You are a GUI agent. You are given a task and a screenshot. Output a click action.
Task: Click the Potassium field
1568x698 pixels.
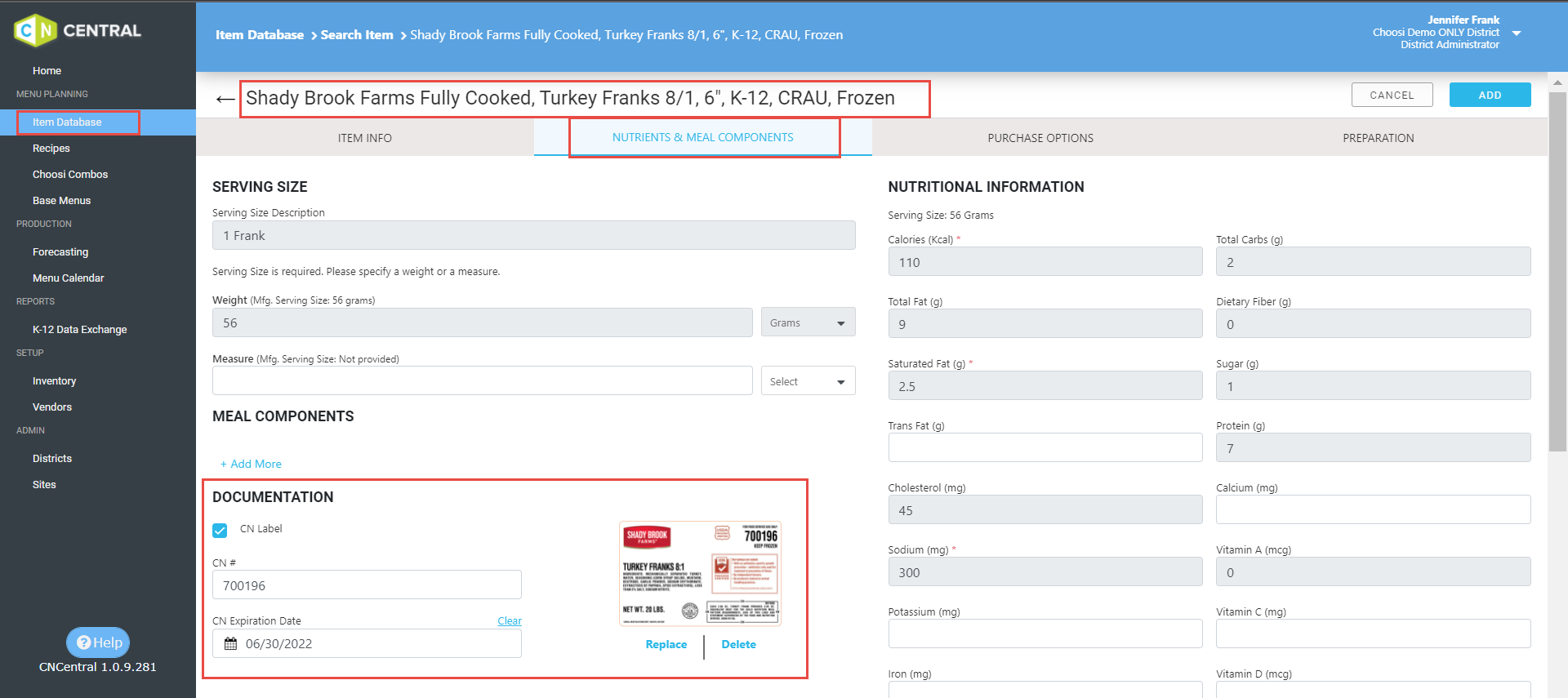point(1045,634)
